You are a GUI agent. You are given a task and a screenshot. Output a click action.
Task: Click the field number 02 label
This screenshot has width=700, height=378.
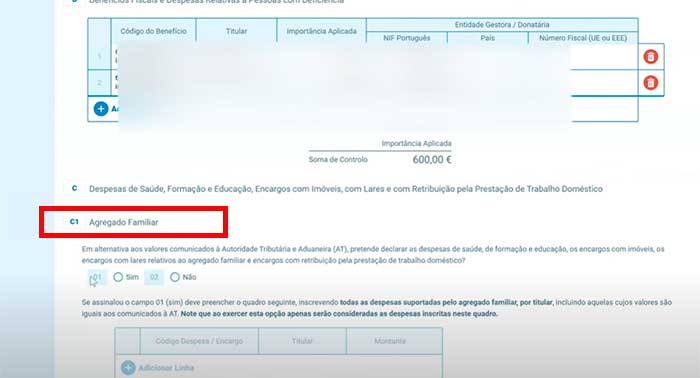pos(154,277)
